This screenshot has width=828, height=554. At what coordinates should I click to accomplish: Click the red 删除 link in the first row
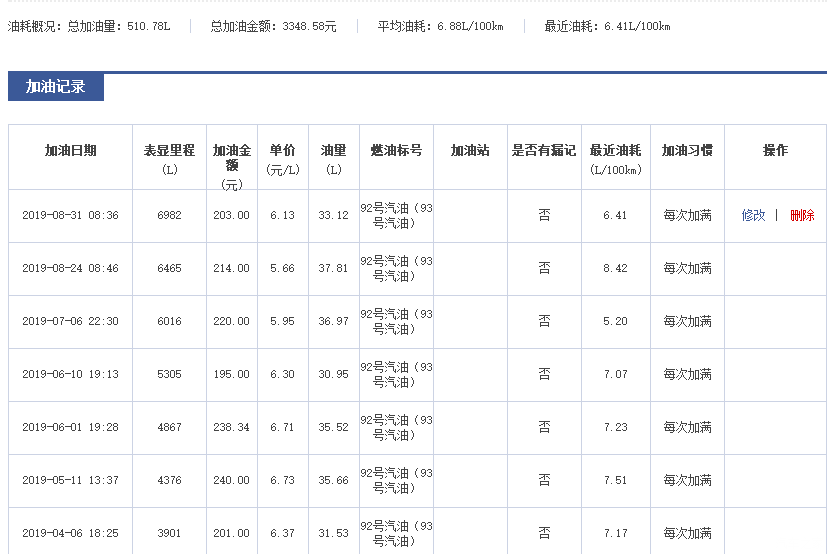pyautogui.click(x=802, y=215)
